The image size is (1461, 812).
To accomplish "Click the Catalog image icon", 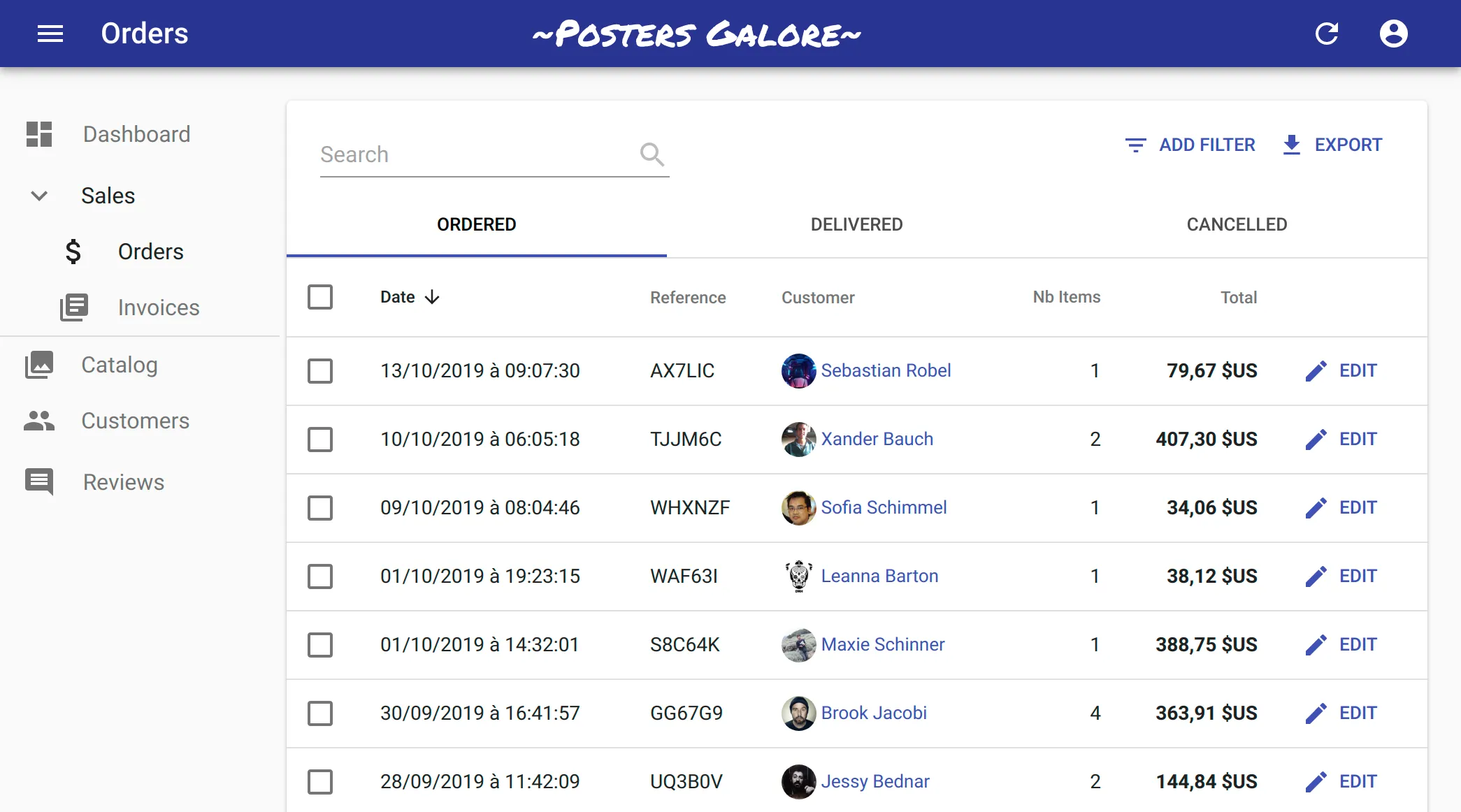I will click(x=39, y=365).
